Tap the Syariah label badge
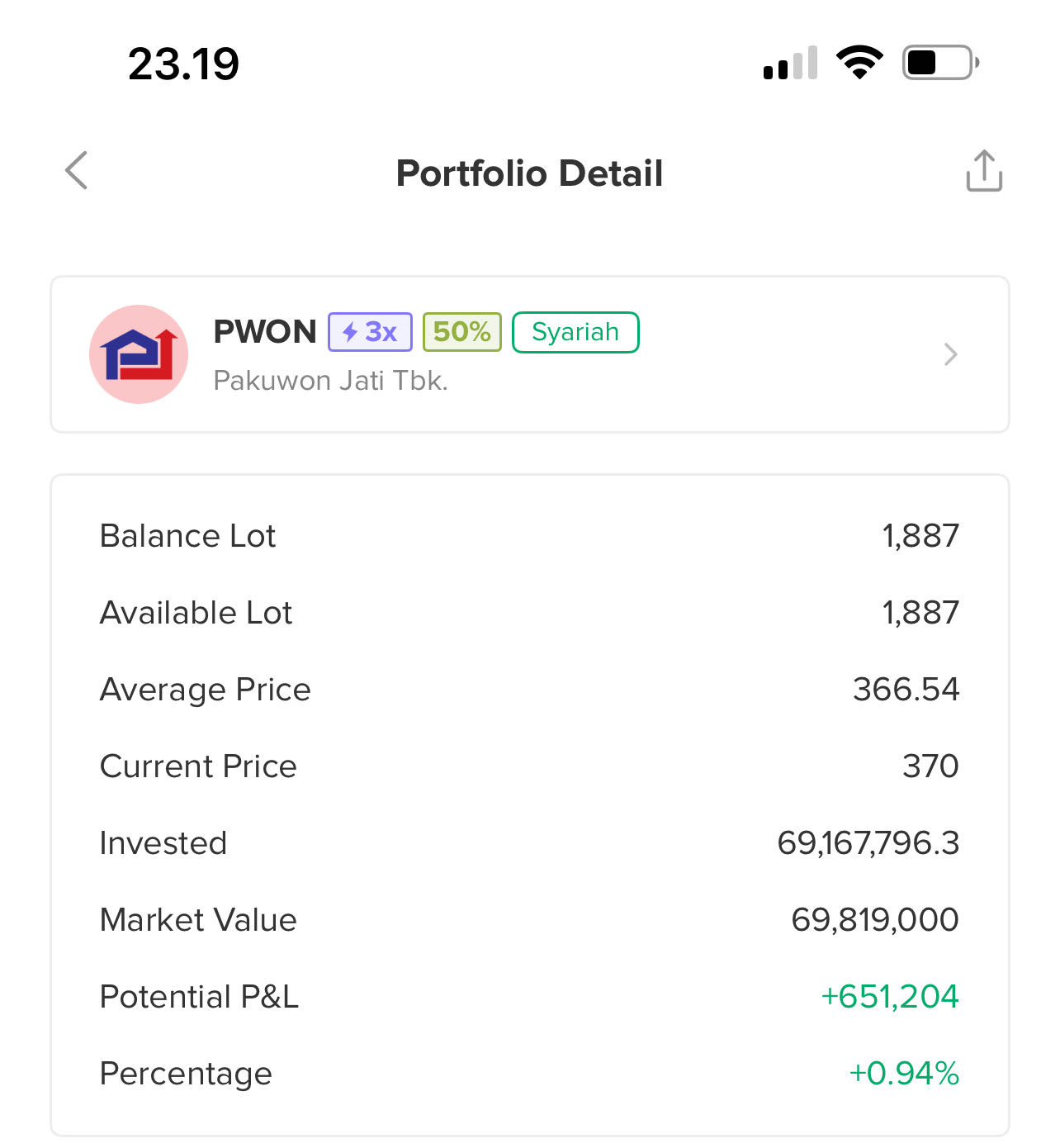 pos(575,332)
